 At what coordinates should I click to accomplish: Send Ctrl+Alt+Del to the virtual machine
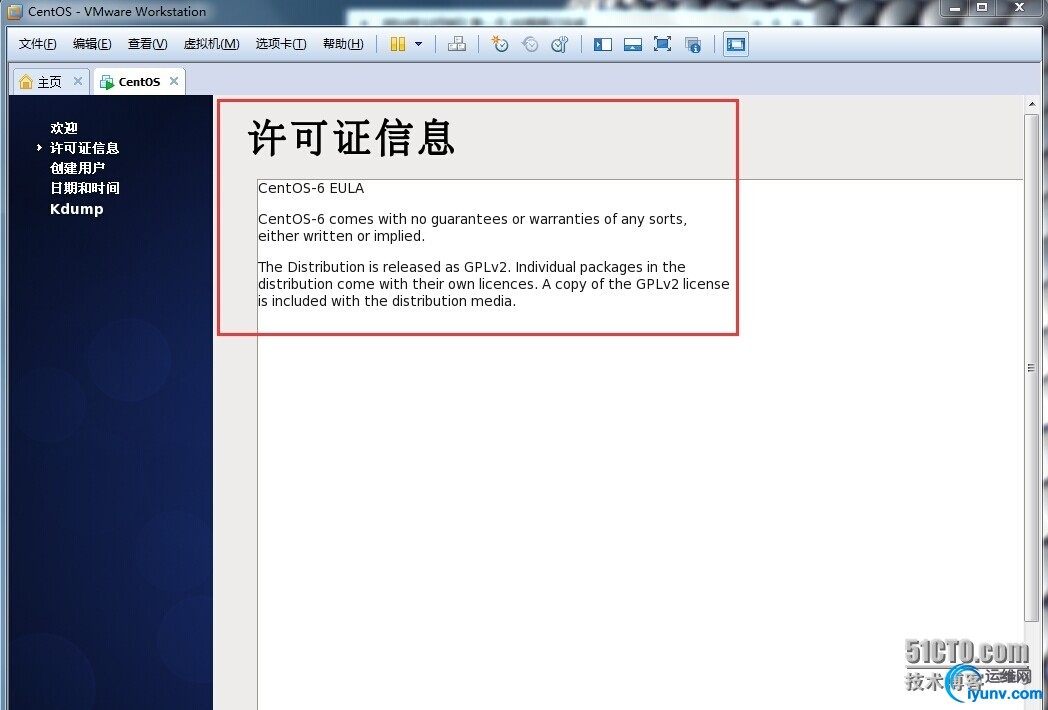pyautogui.click(x=457, y=44)
